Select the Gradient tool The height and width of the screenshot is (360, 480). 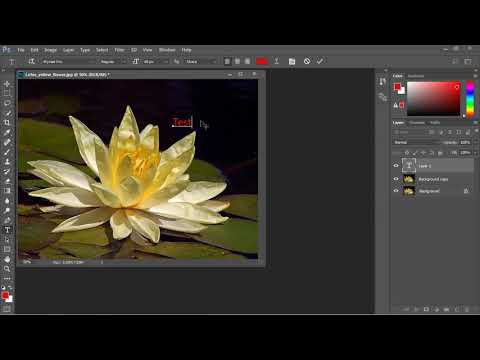[7, 191]
